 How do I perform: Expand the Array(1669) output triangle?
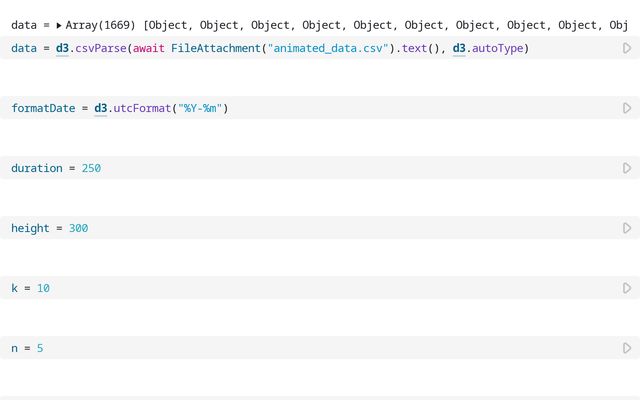[x=59, y=25]
